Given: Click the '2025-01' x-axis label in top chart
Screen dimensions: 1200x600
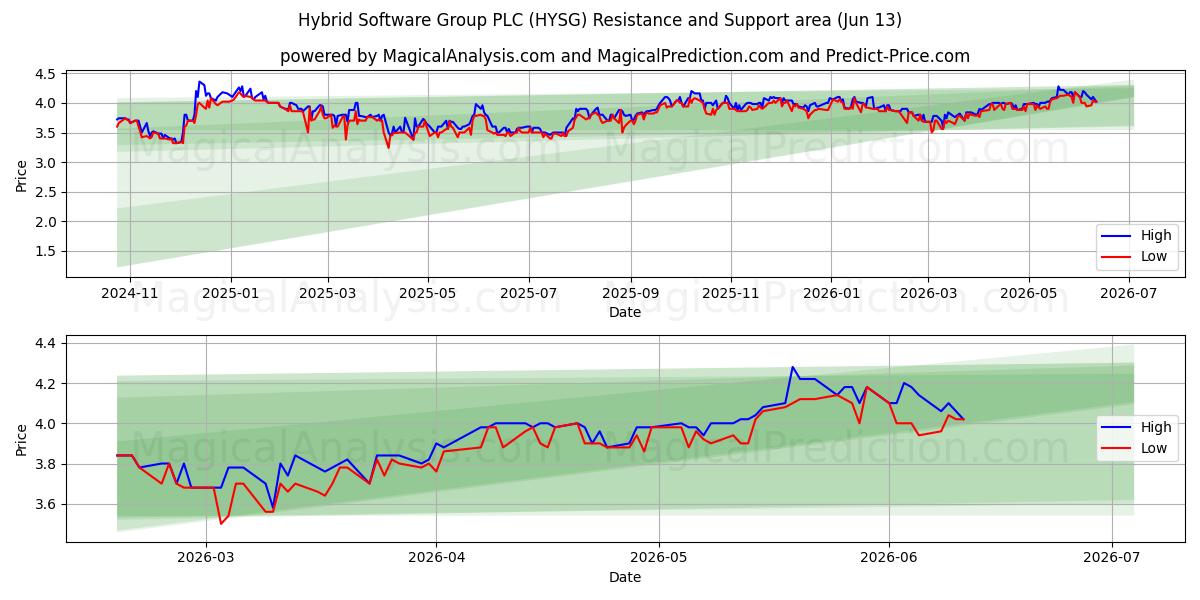Looking at the screenshot, I should (231, 293).
